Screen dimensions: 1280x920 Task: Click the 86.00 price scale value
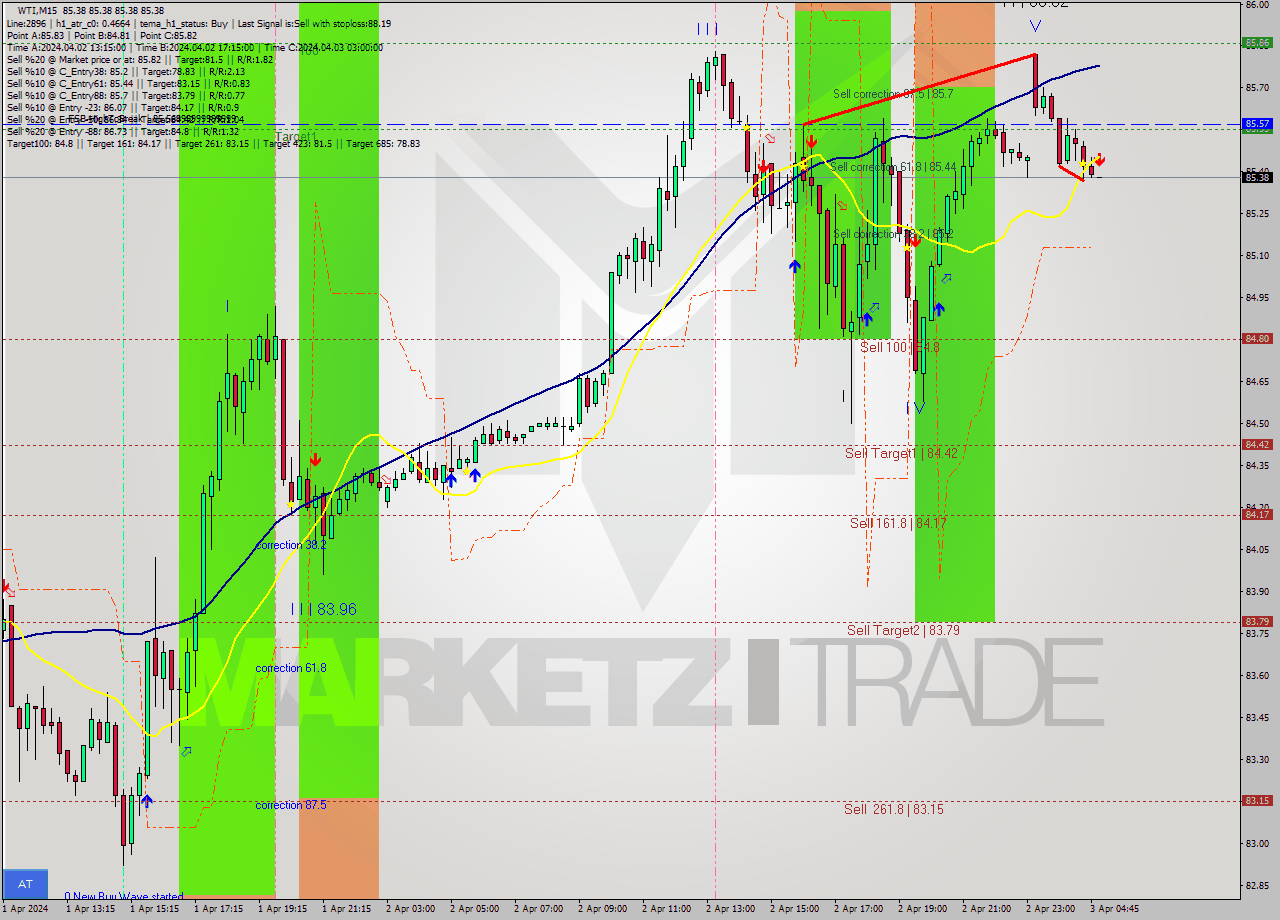click(x=1257, y=4)
